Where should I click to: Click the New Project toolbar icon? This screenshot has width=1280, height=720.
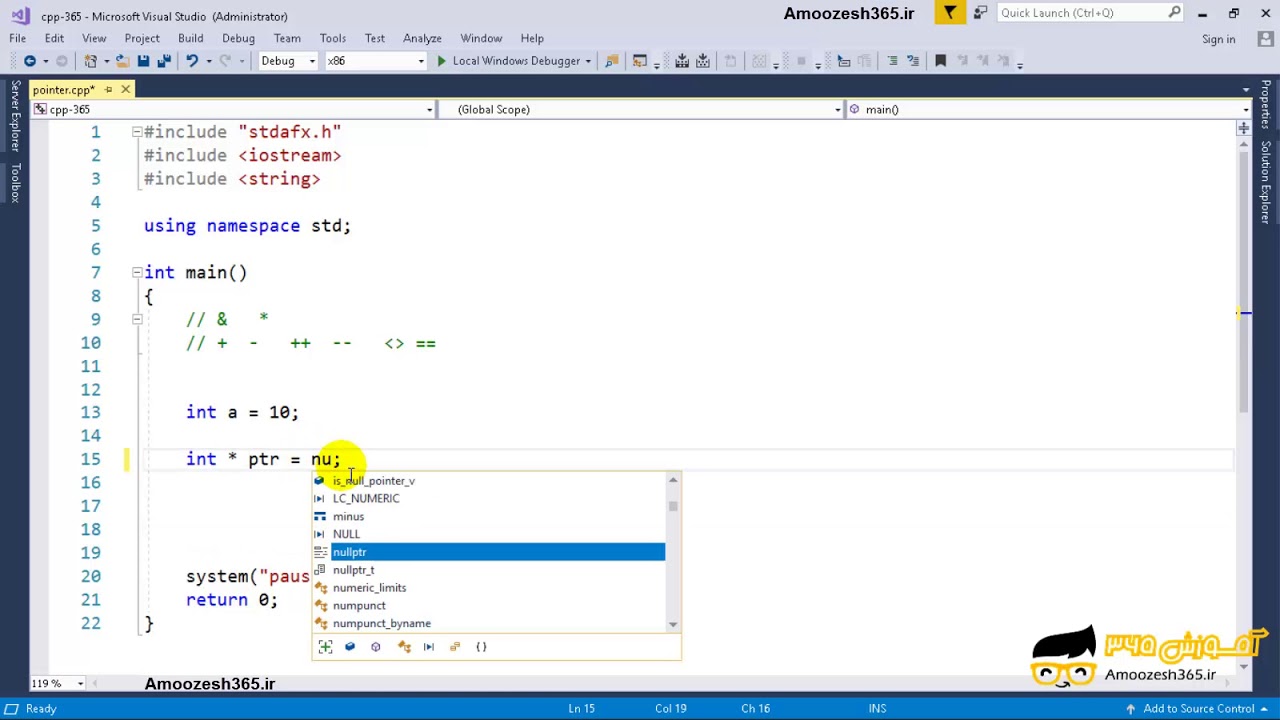(90, 61)
